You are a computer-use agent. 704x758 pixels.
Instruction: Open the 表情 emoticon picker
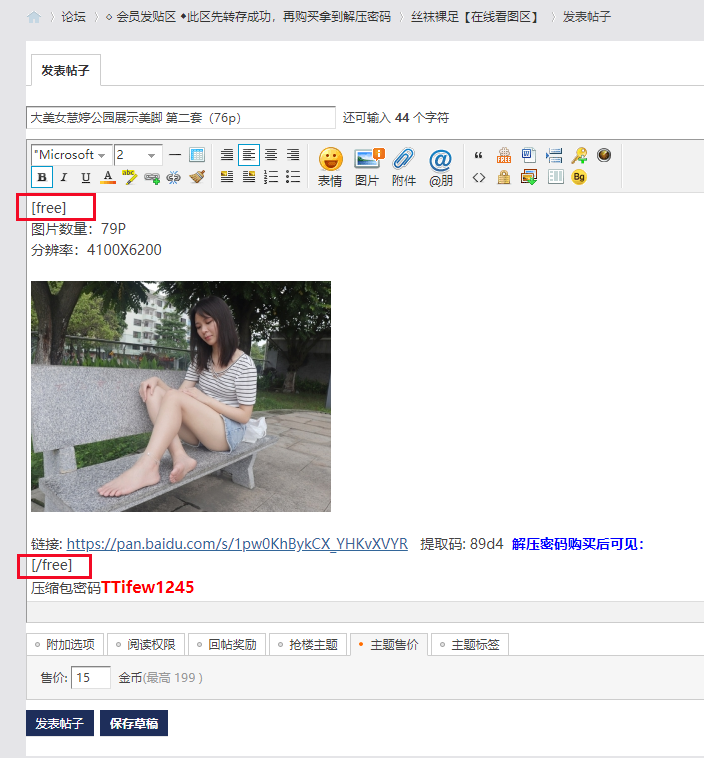click(x=330, y=166)
